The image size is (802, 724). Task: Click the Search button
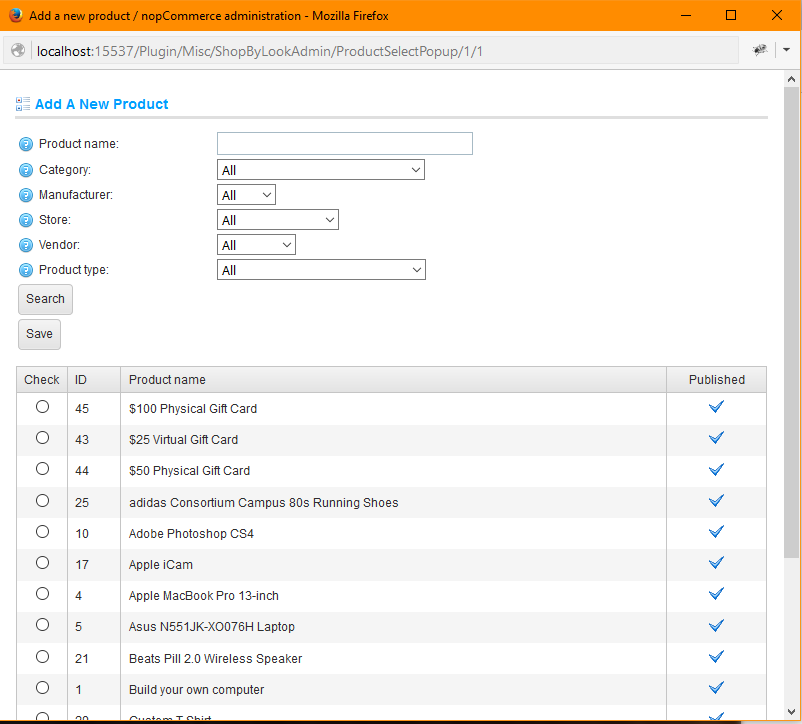(44, 299)
